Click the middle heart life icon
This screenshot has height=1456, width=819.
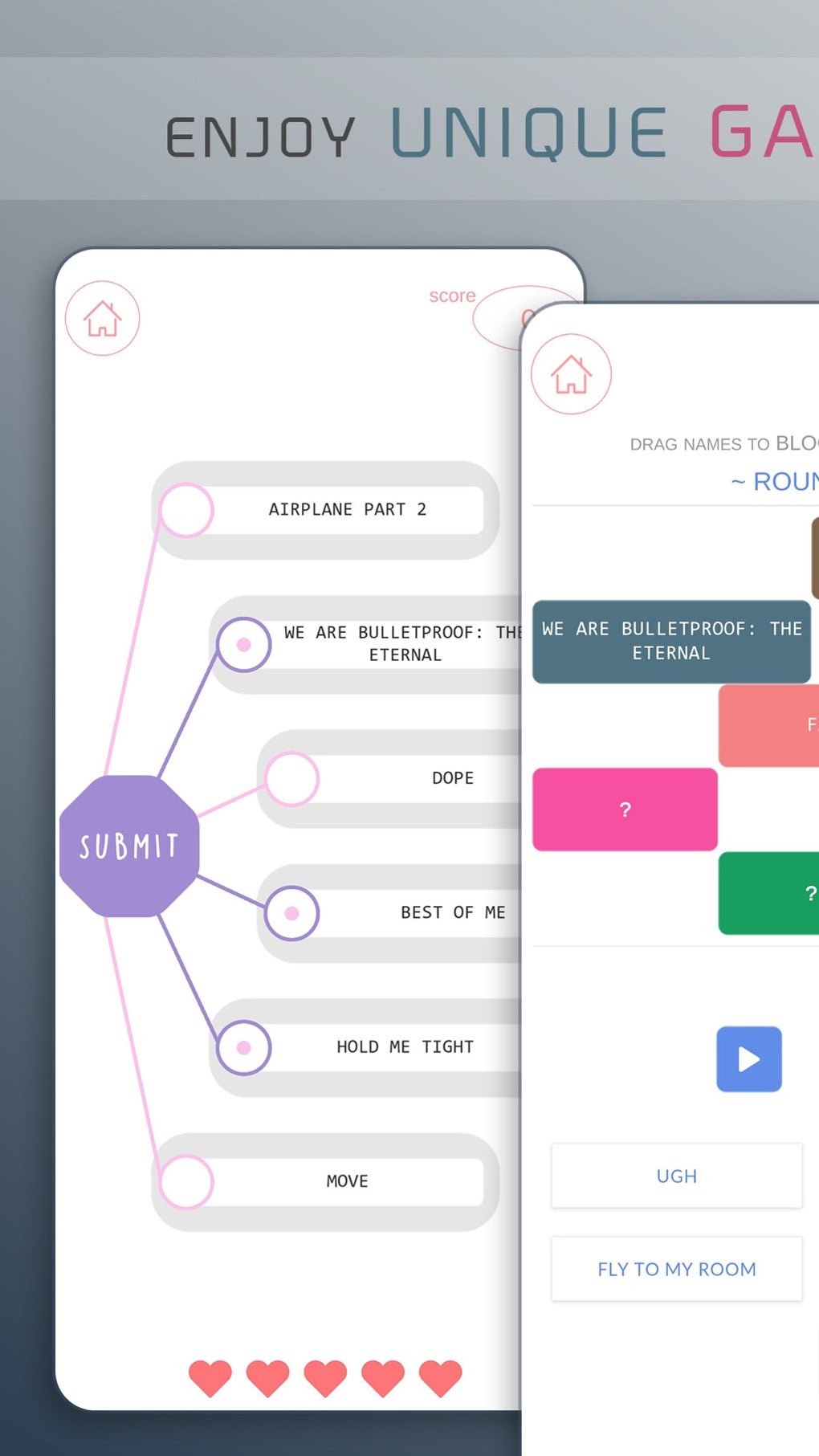325,1378
